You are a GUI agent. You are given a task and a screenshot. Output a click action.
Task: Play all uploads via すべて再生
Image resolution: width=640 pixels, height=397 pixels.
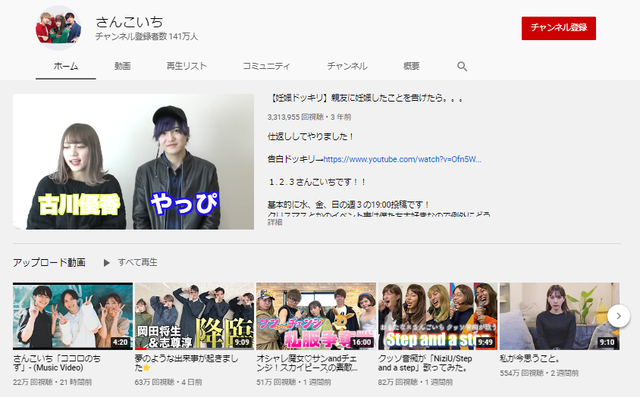click(138, 262)
